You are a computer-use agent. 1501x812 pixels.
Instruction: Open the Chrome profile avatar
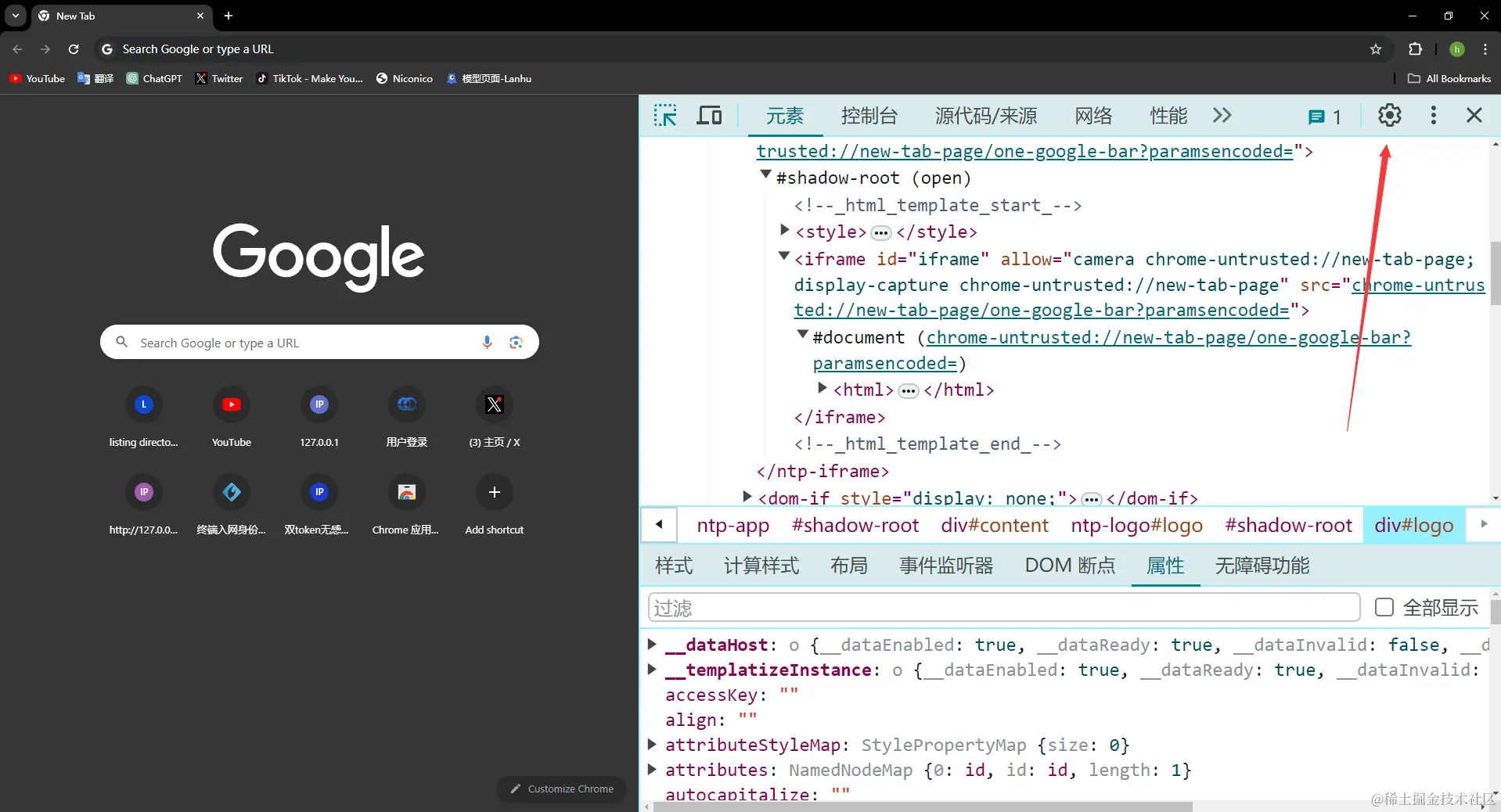[1456, 49]
